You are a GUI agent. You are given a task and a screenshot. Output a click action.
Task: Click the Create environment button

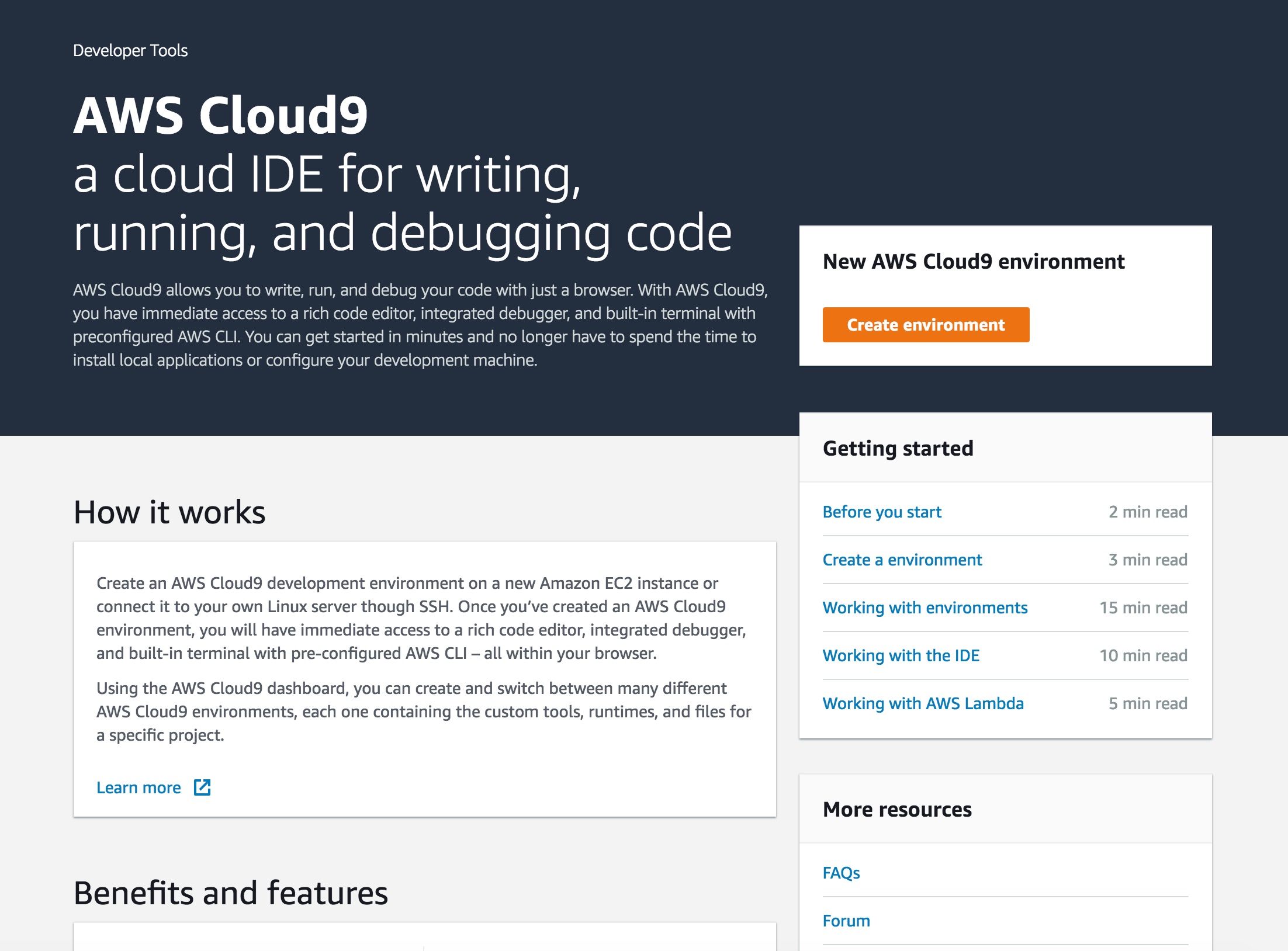[x=926, y=325]
